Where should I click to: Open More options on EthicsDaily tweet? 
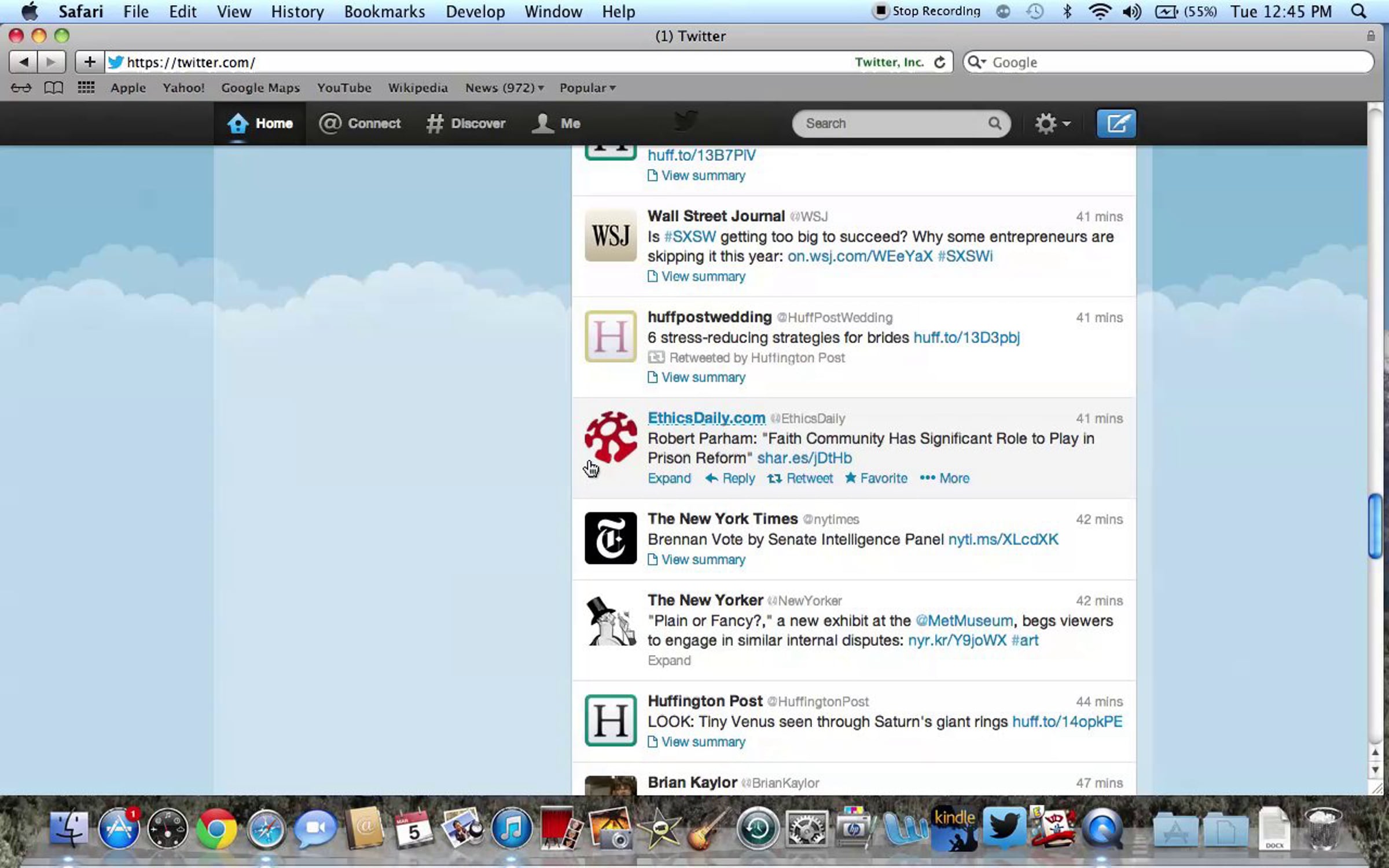point(945,479)
